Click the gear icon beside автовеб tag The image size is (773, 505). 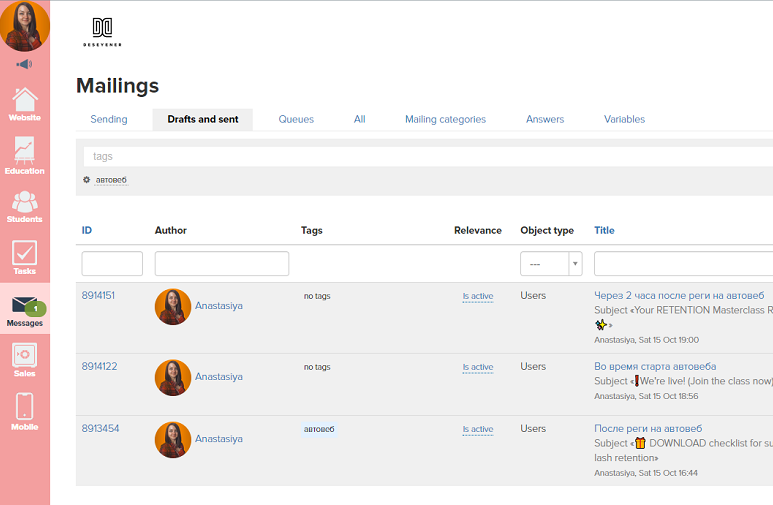[x=87, y=180]
